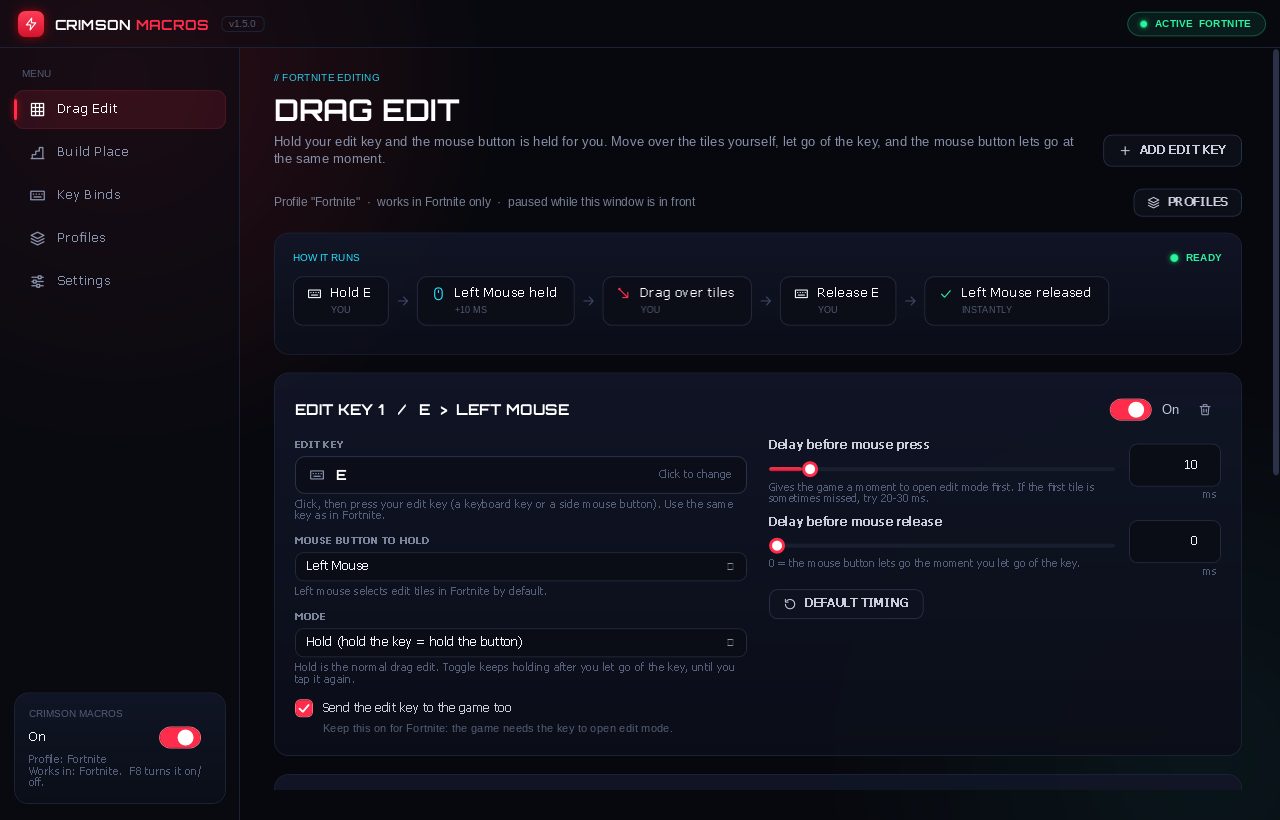This screenshot has width=1280, height=820.
Task: Click the Fortnite Editing breadcrumb label
Action: (x=327, y=78)
